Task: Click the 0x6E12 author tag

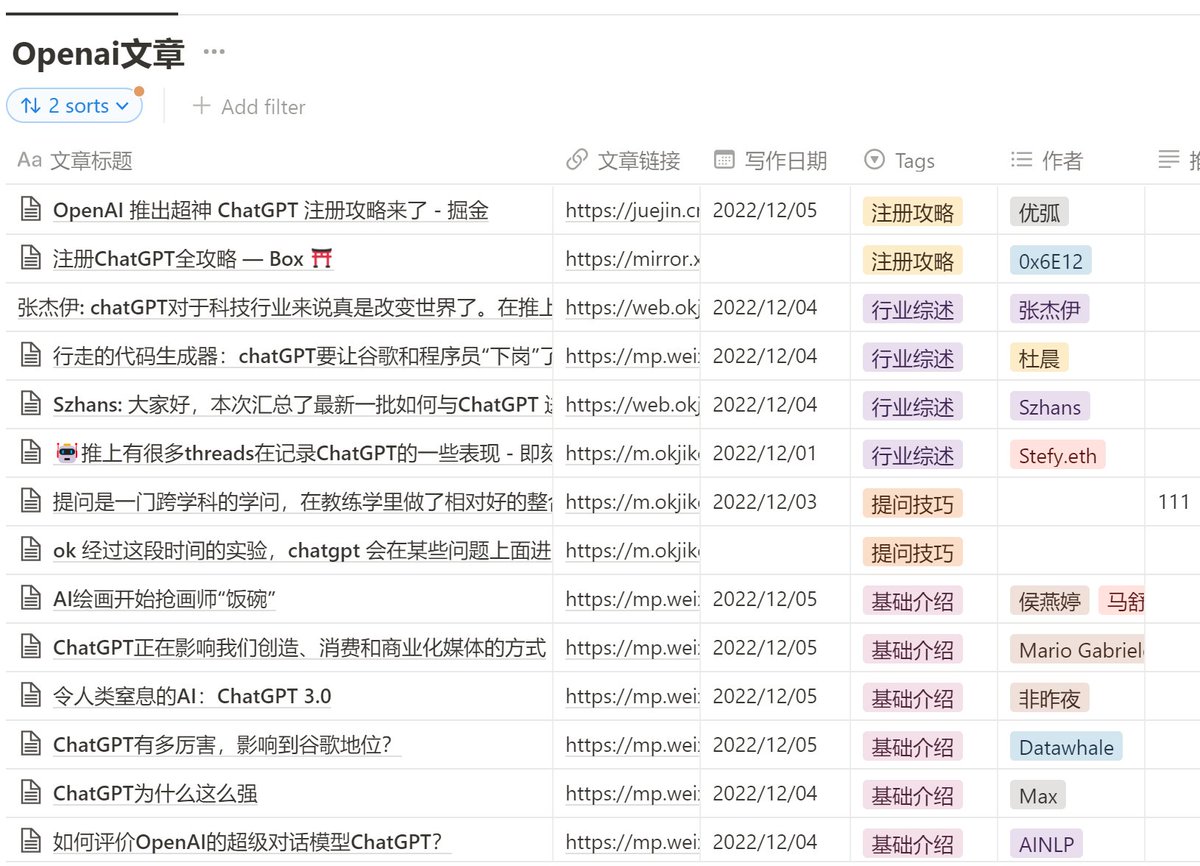Action: tap(1050, 261)
